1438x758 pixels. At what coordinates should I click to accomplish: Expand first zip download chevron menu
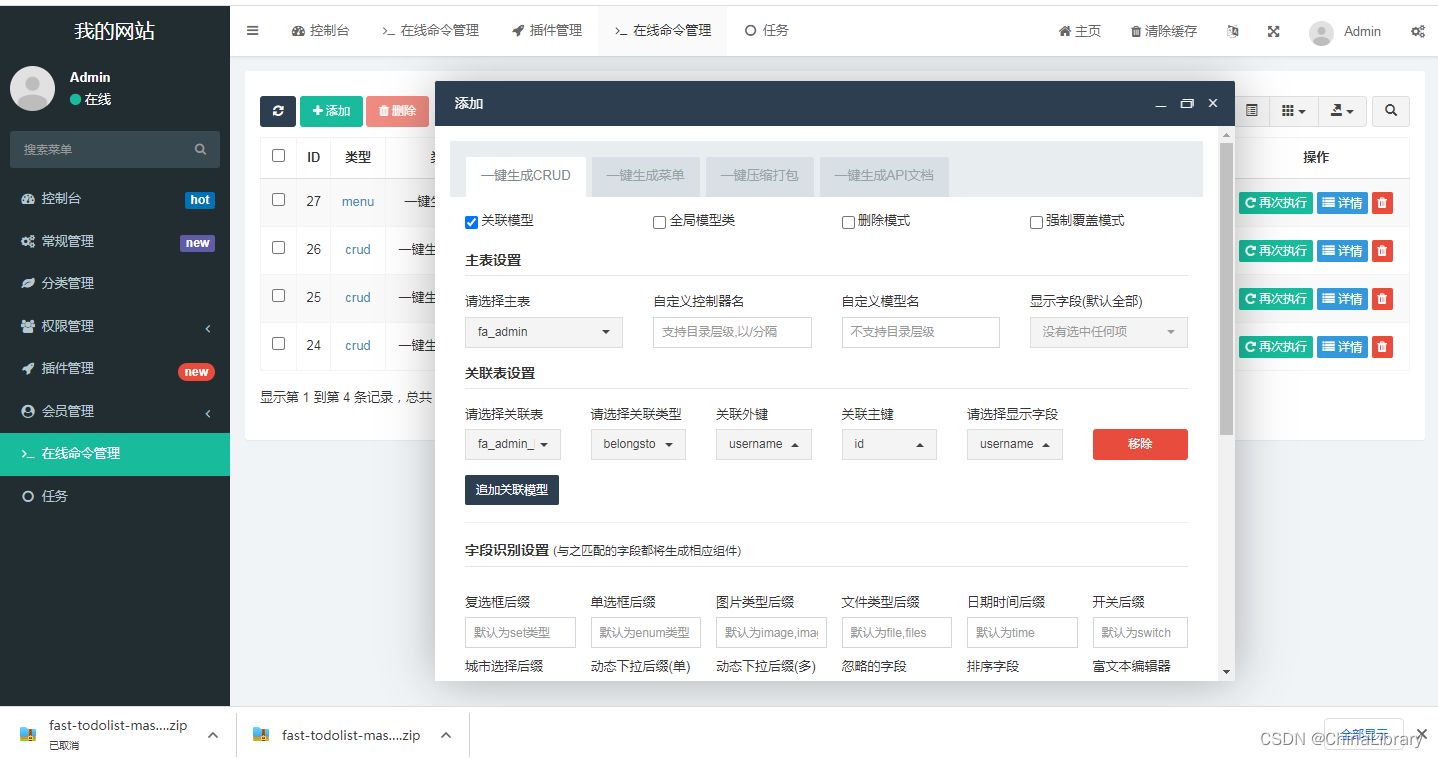click(213, 735)
